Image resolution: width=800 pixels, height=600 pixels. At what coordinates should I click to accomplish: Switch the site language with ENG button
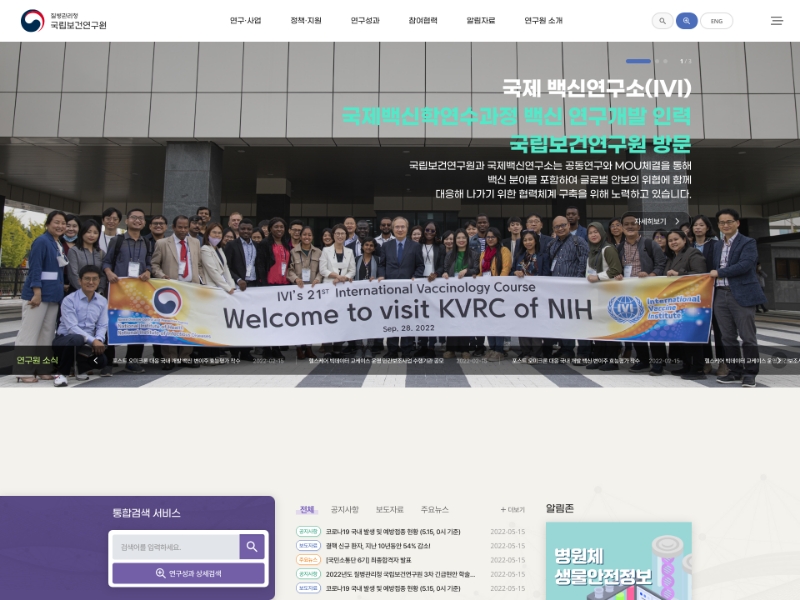click(x=717, y=21)
